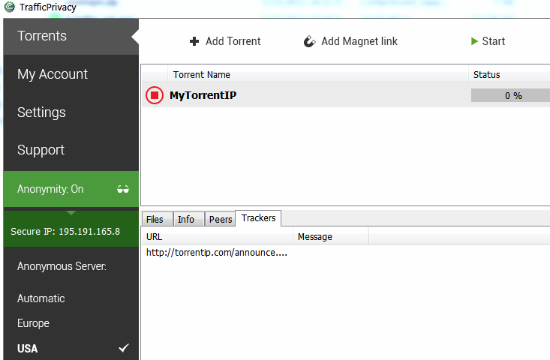Click the green play triangle icon
This screenshot has width=550, height=360.
tap(474, 41)
